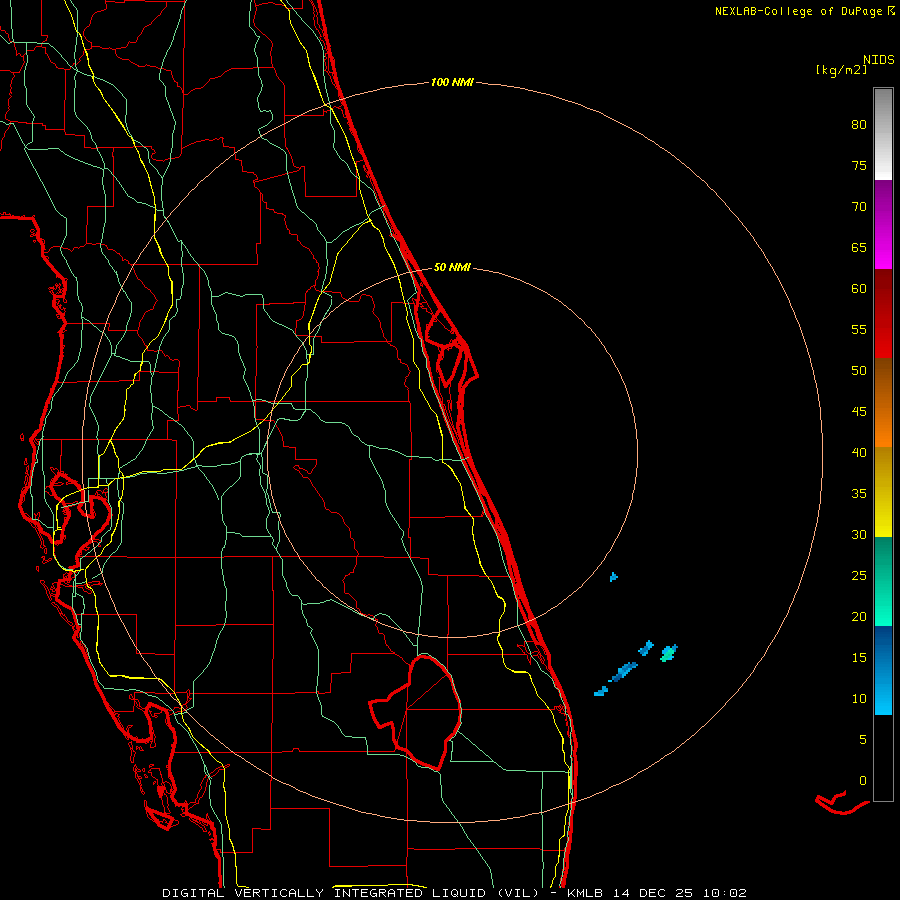The height and width of the screenshot is (900, 900).
Task: Click the 80 value on color scale
Action: point(859,125)
